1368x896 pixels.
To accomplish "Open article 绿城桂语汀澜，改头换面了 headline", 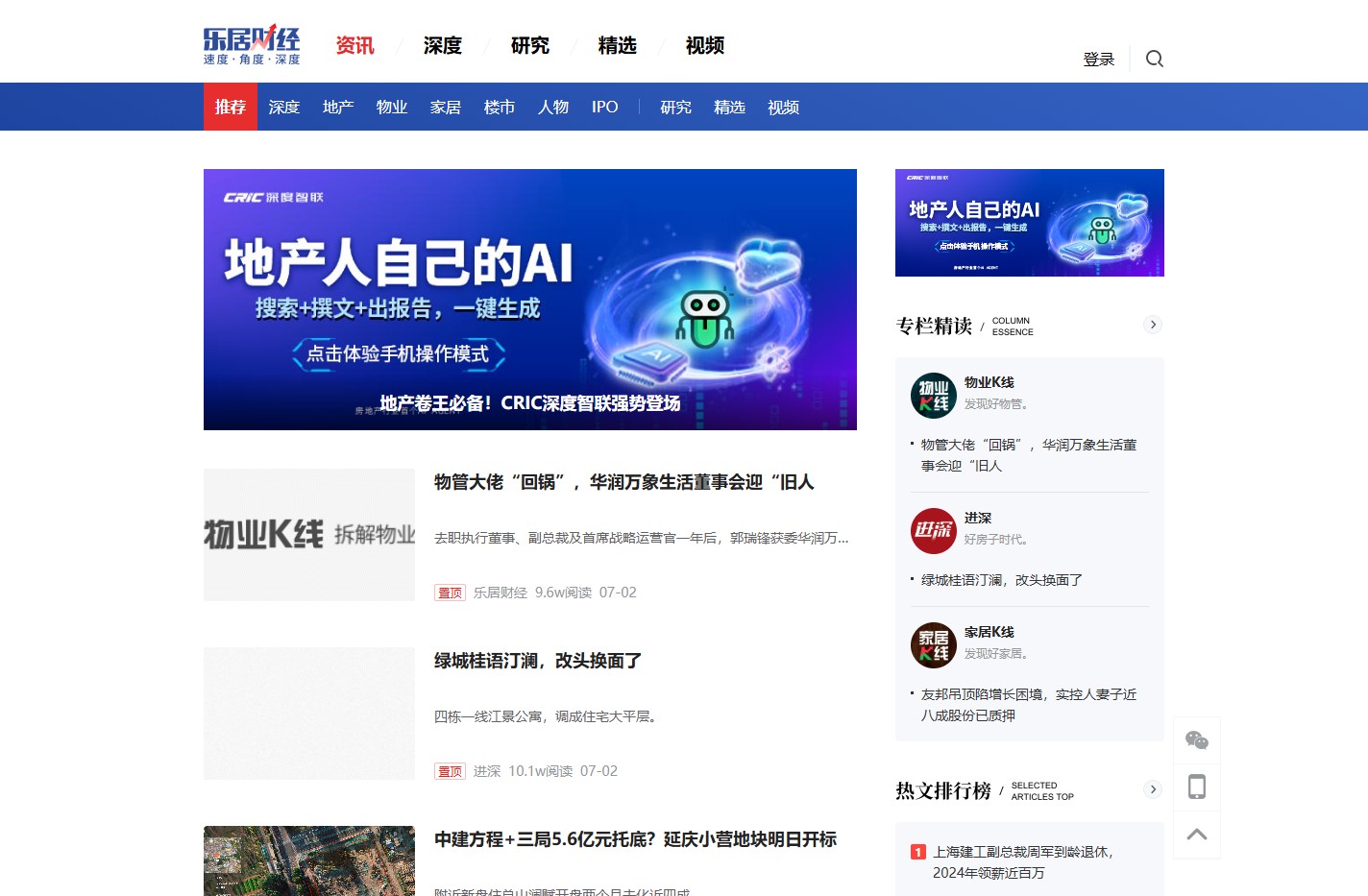I will (538, 661).
